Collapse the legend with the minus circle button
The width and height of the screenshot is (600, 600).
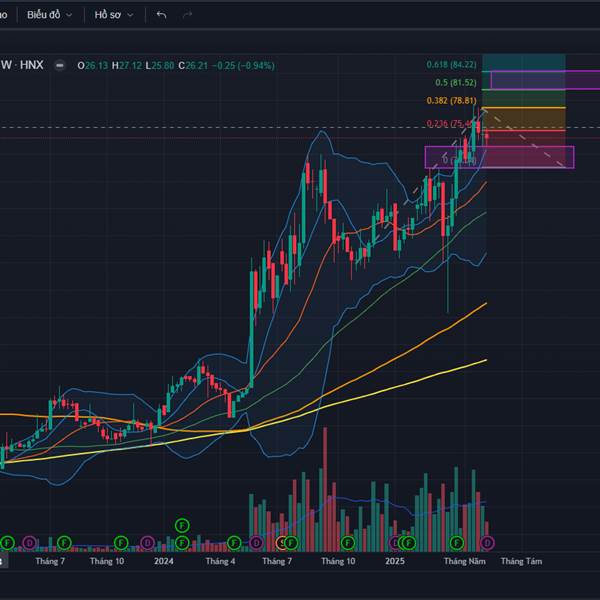[x=60, y=65]
